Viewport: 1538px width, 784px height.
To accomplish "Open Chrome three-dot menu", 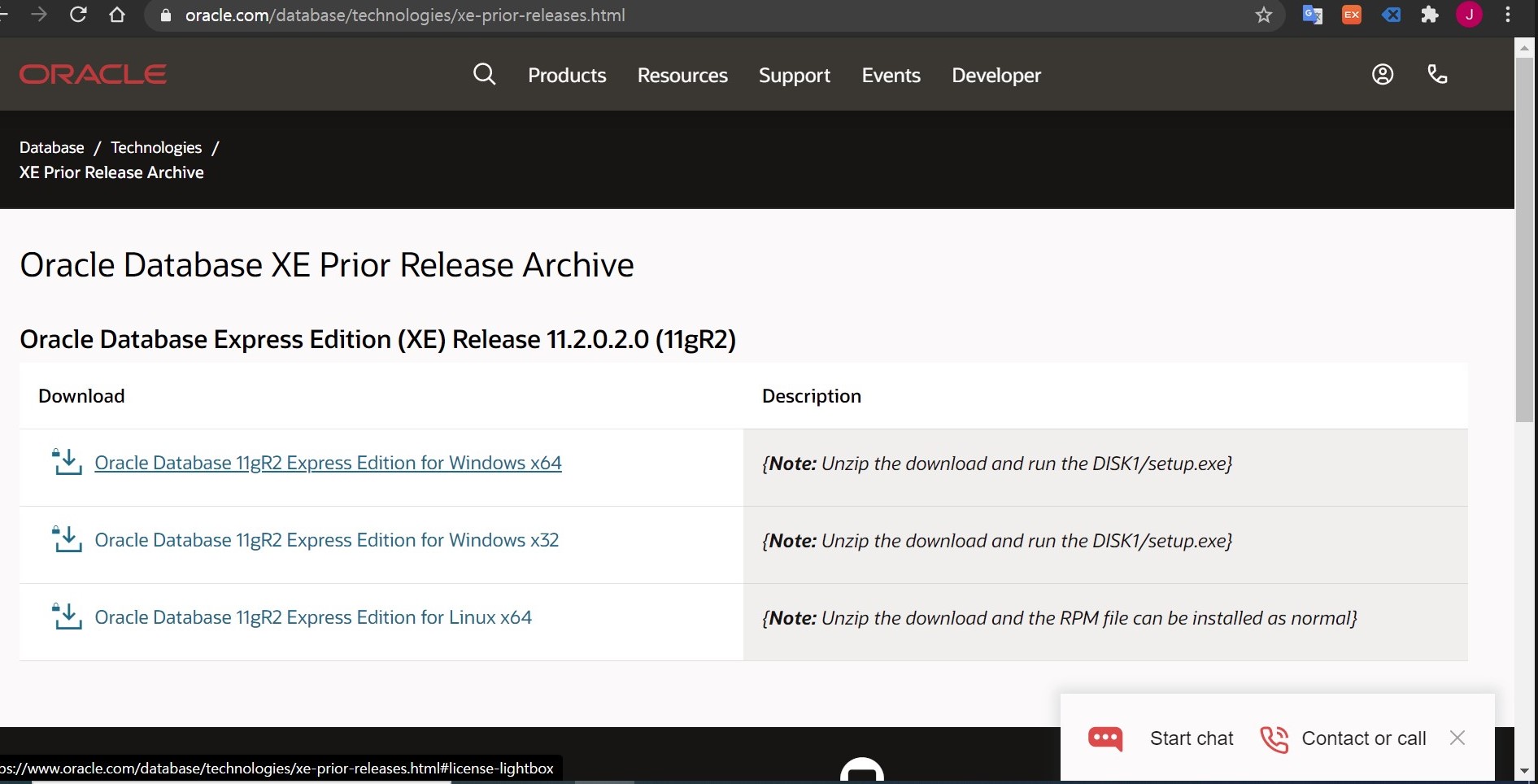I will 1508,15.
